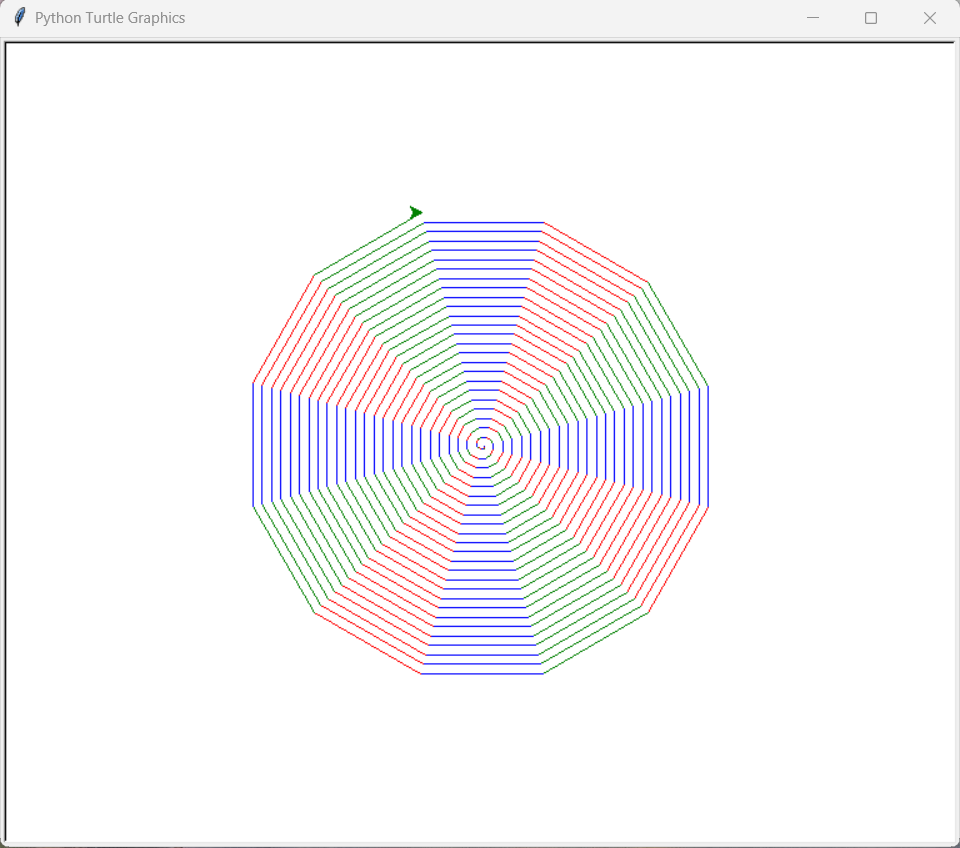Click the spiral's center starting point
This screenshot has width=960, height=848.
coord(483,447)
